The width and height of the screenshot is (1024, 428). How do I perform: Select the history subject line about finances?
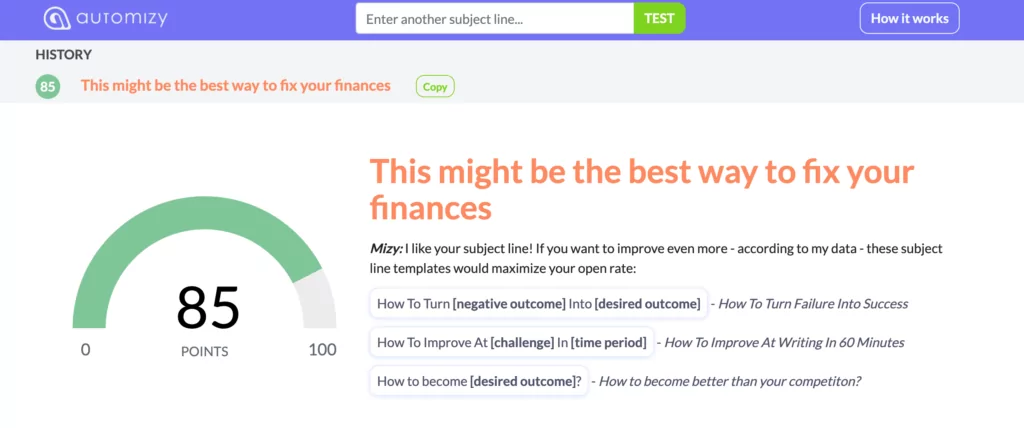[236, 86]
